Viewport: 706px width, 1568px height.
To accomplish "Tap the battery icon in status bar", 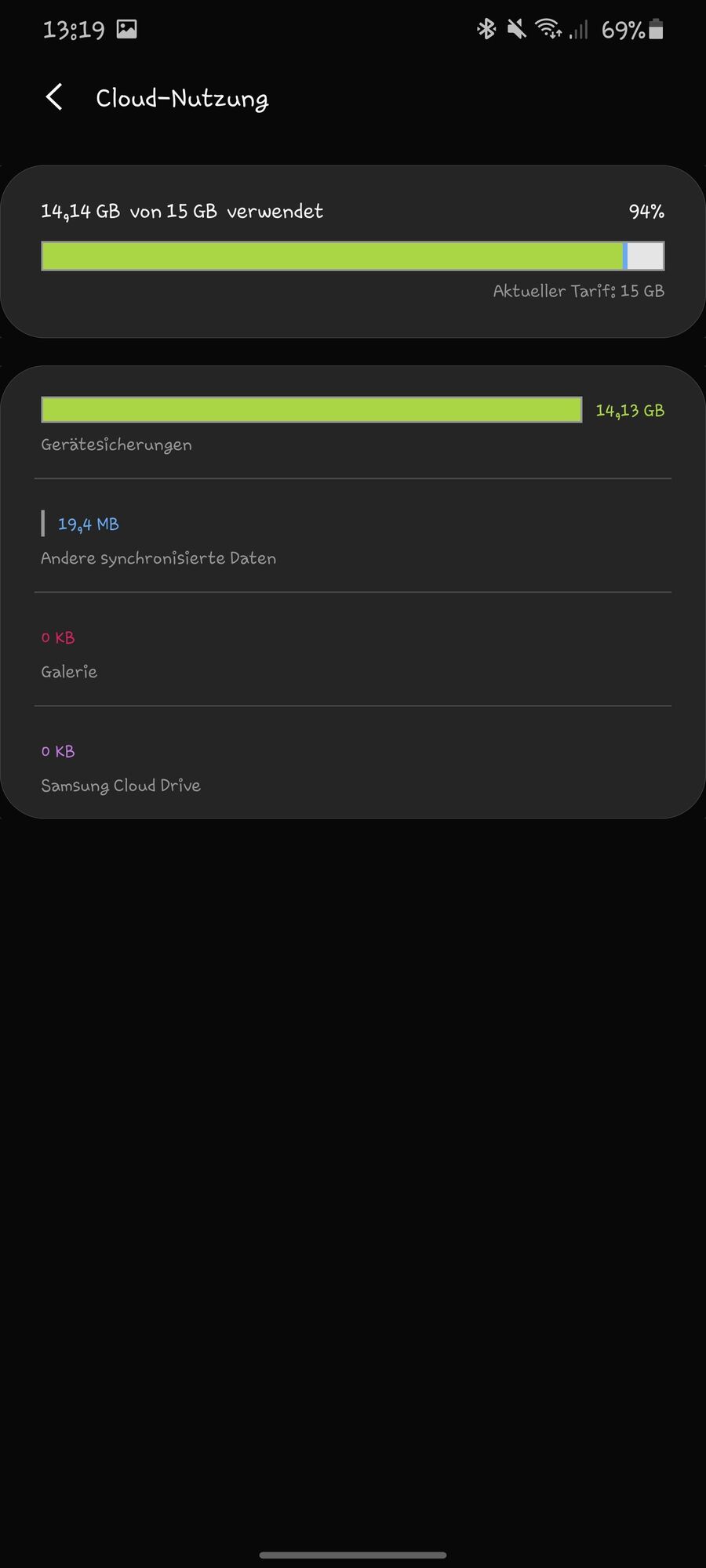I will click(657, 30).
